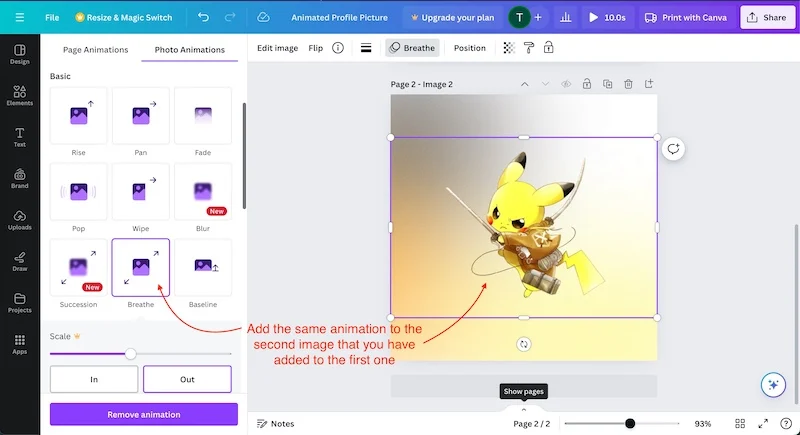Open the Uploads panel in sidebar
Viewport: 800px width, 435px height.
pyautogui.click(x=19, y=219)
